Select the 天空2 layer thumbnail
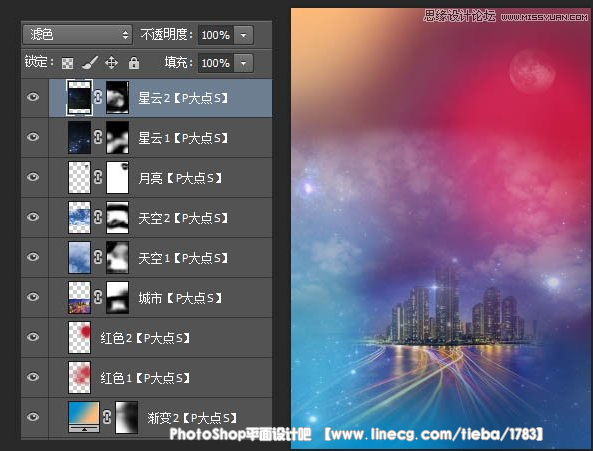593x451 pixels. pyautogui.click(x=79, y=217)
